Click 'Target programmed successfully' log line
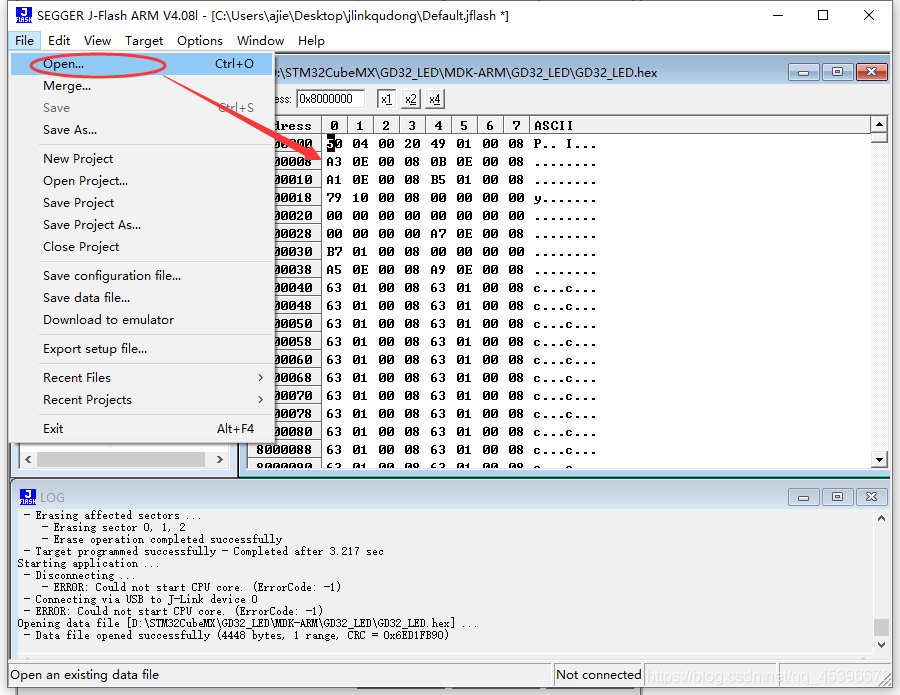The width and height of the screenshot is (900, 695). coord(203,552)
